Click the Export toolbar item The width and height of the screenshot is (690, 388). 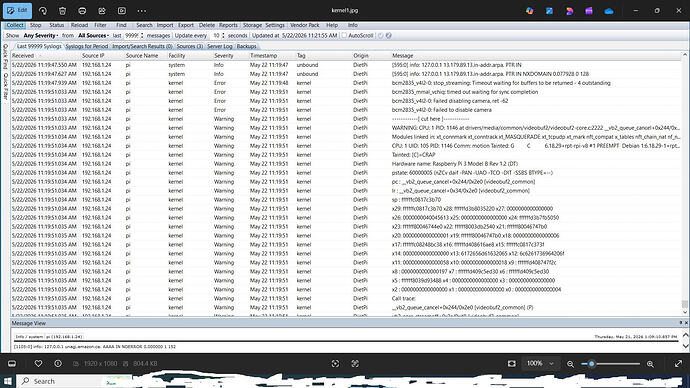[186, 26]
